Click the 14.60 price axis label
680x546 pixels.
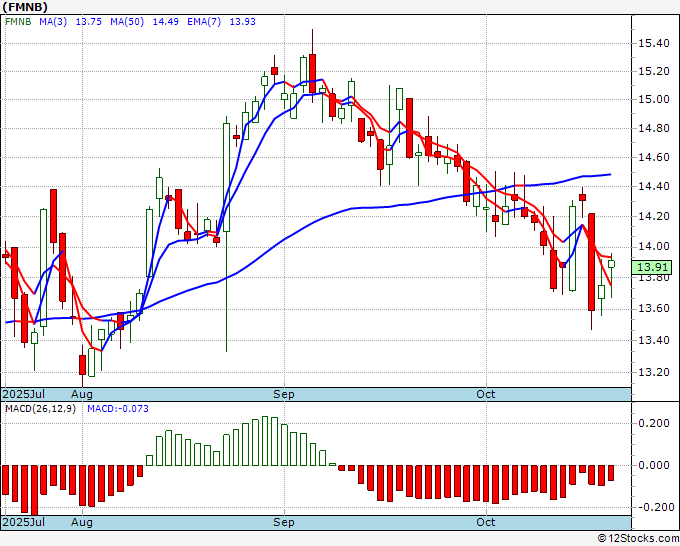click(x=654, y=157)
